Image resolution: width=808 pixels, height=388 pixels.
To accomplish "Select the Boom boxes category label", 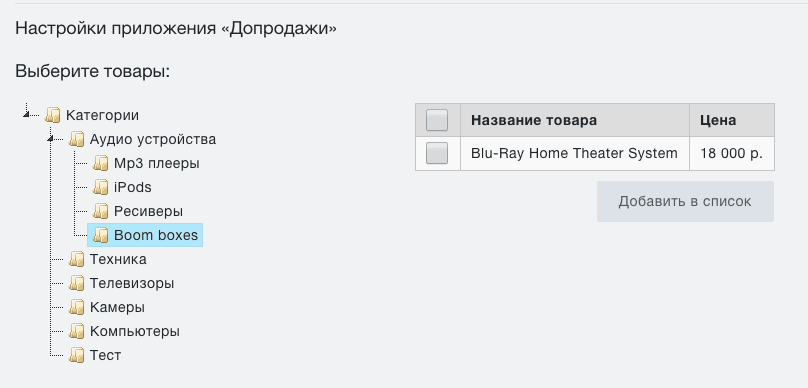I will 156,235.
